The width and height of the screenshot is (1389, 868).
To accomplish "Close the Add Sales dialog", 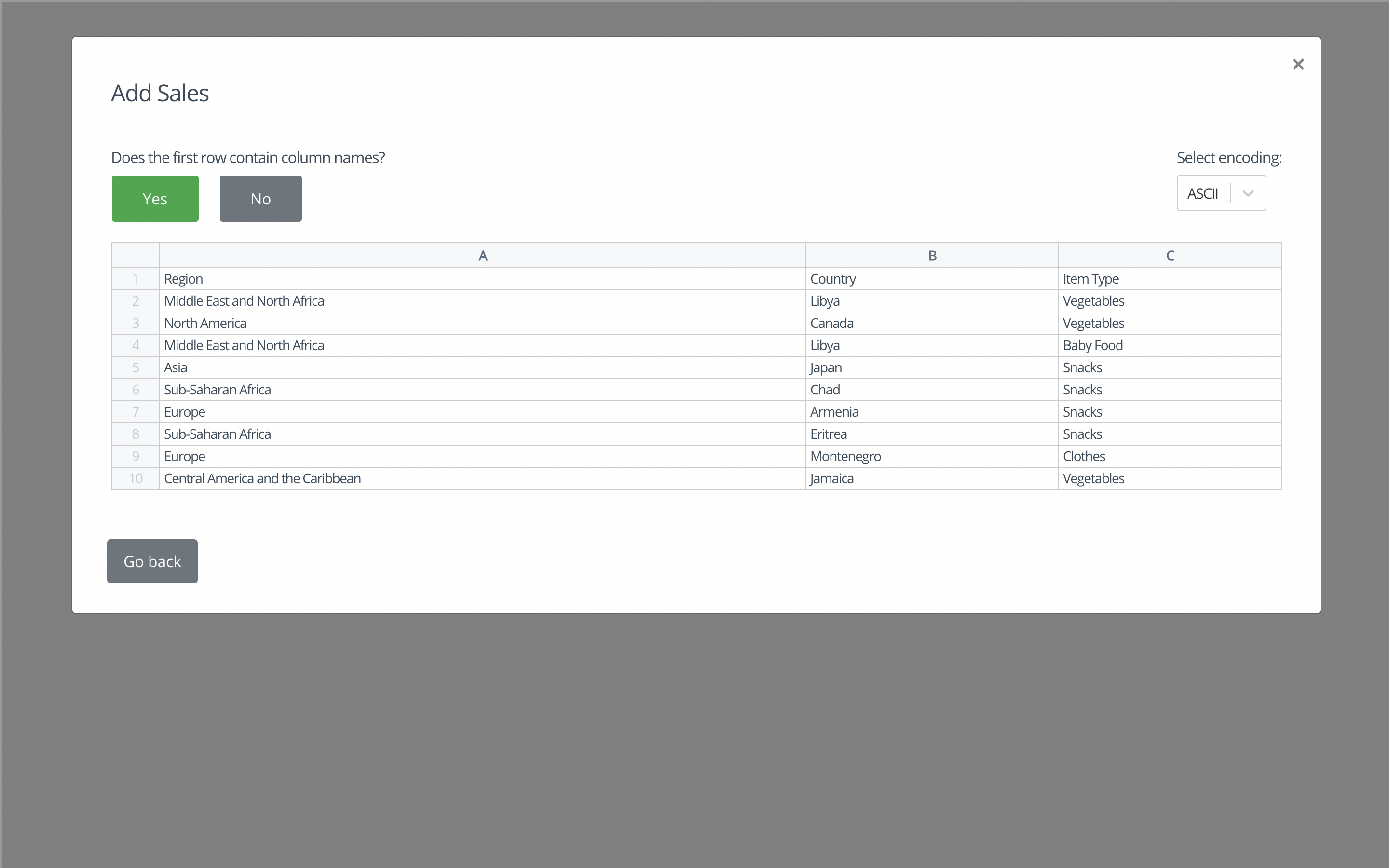I will click(x=1298, y=64).
